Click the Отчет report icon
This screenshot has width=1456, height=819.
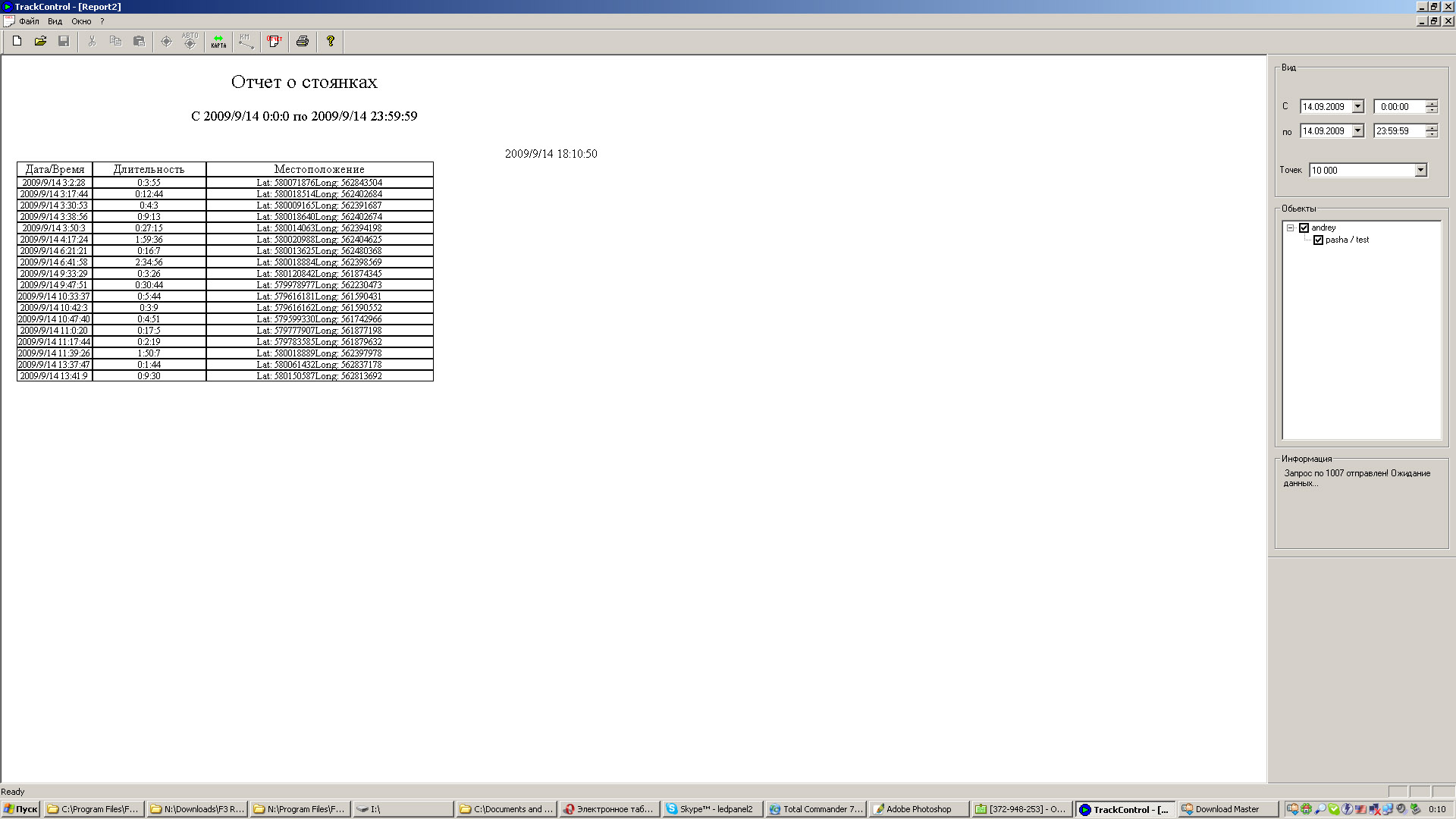pyautogui.click(x=275, y=41)
